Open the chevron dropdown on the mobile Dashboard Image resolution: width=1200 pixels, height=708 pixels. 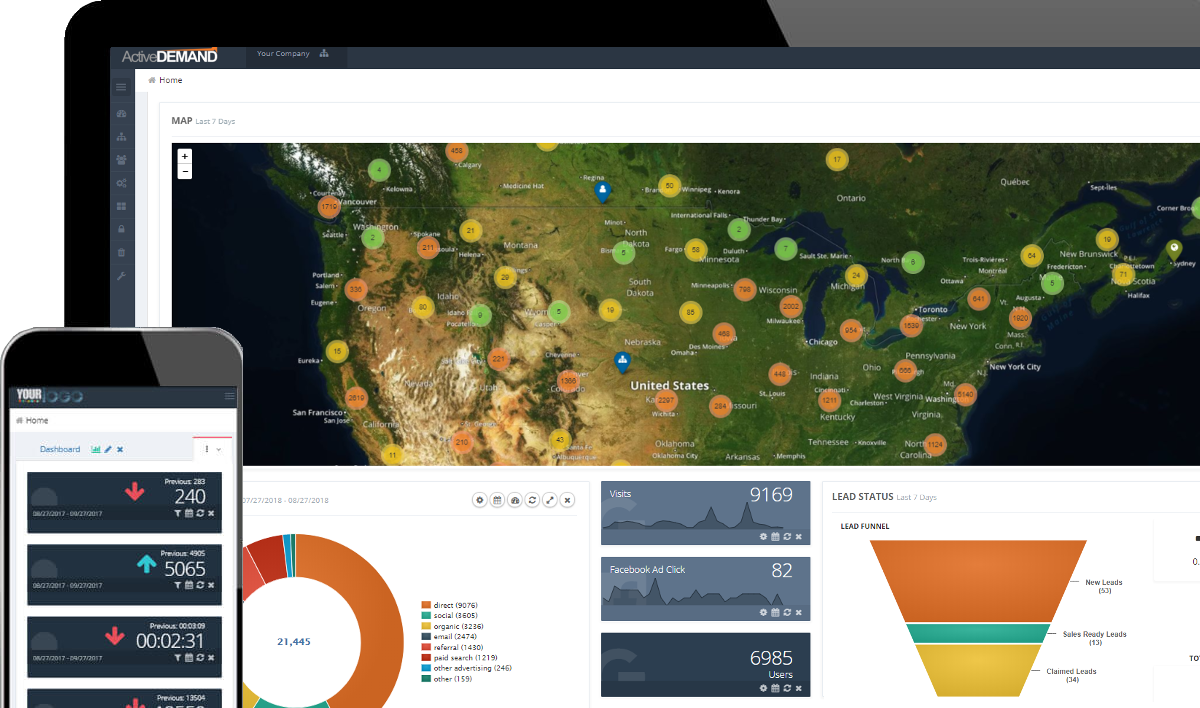[218, 449]
